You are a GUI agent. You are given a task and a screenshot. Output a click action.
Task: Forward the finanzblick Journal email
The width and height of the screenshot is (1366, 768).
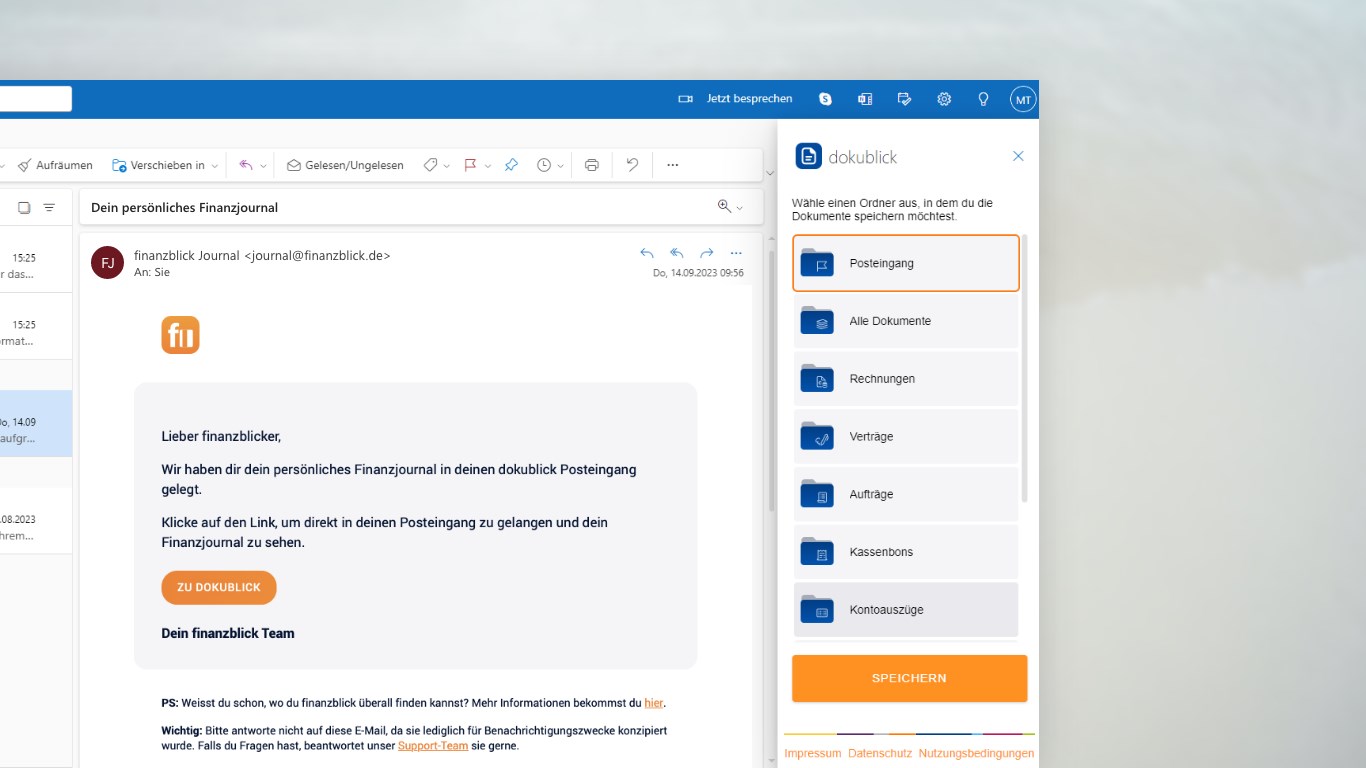point(707,253)
